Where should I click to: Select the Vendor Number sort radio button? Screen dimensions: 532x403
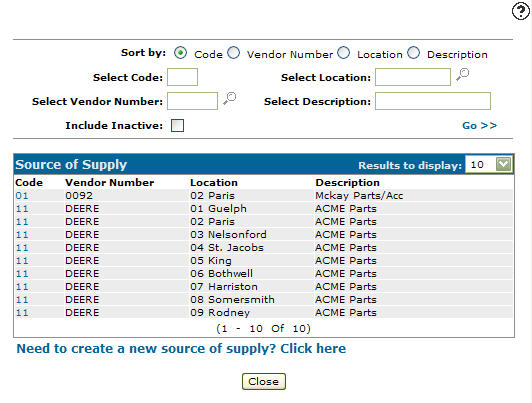click(x=233, y=53)
